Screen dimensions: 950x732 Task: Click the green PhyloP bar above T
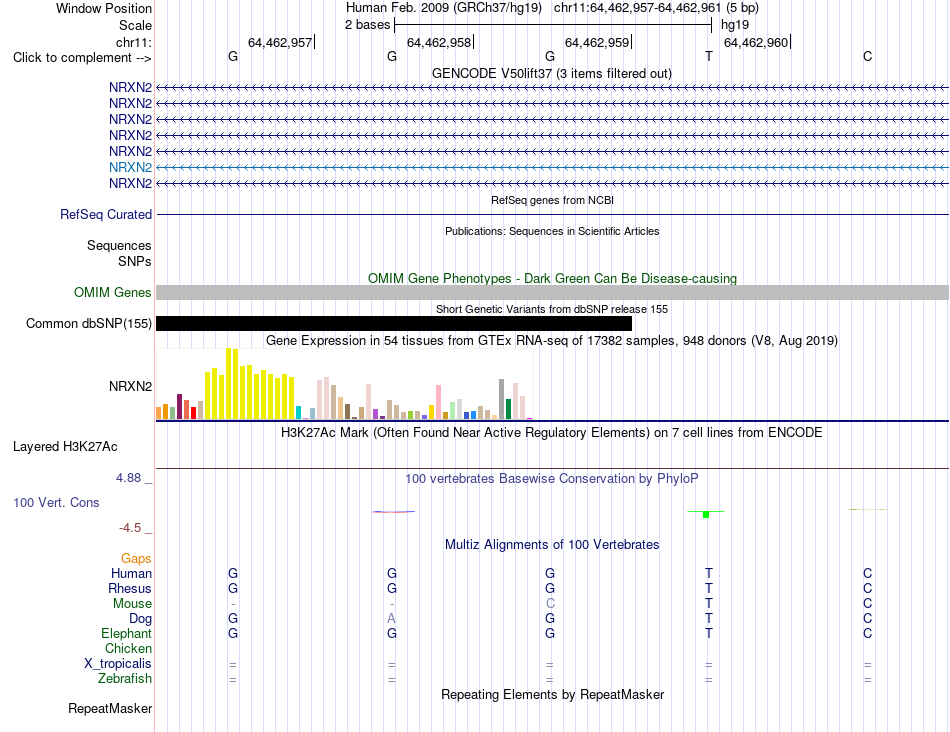(x=706, y=514)
